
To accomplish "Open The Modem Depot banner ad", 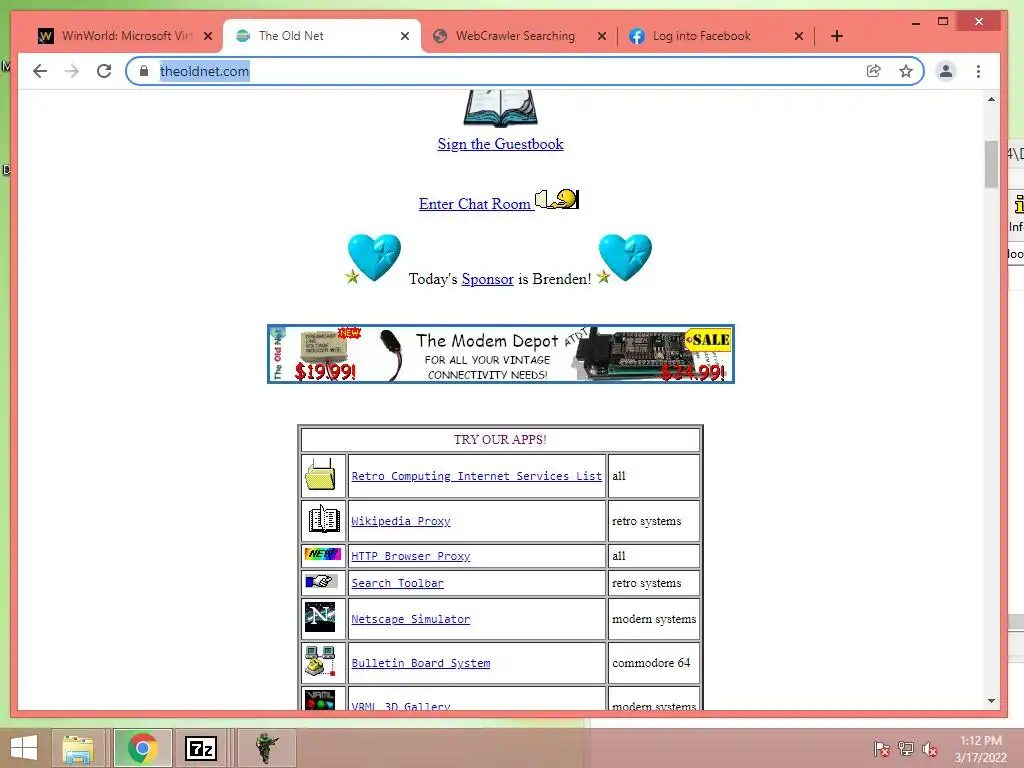I will click(x=501, y=354).
